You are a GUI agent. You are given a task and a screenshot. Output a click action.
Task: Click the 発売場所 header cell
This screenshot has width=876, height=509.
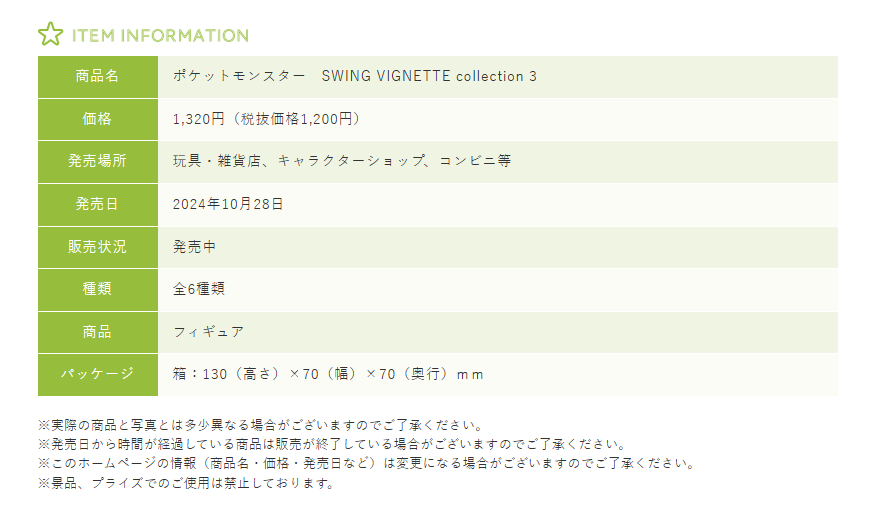[97, 161]
